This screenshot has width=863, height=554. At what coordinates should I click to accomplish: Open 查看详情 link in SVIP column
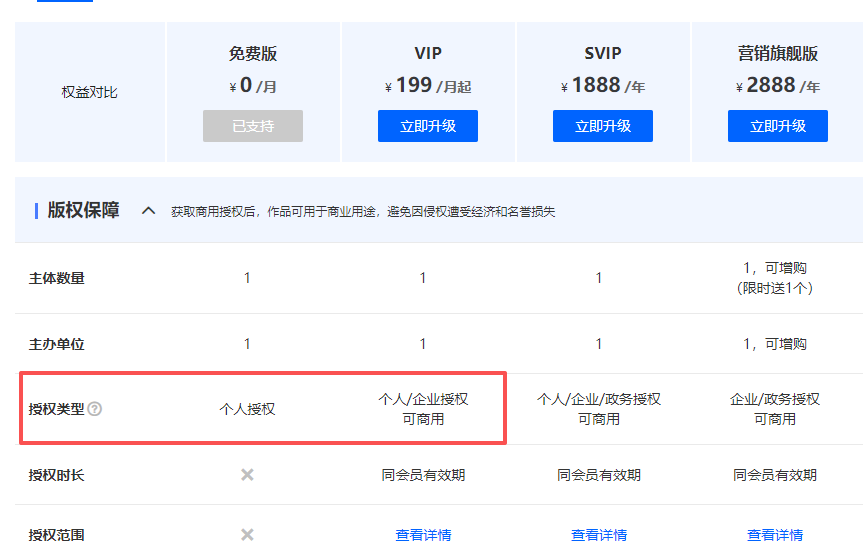pos(599,535)
